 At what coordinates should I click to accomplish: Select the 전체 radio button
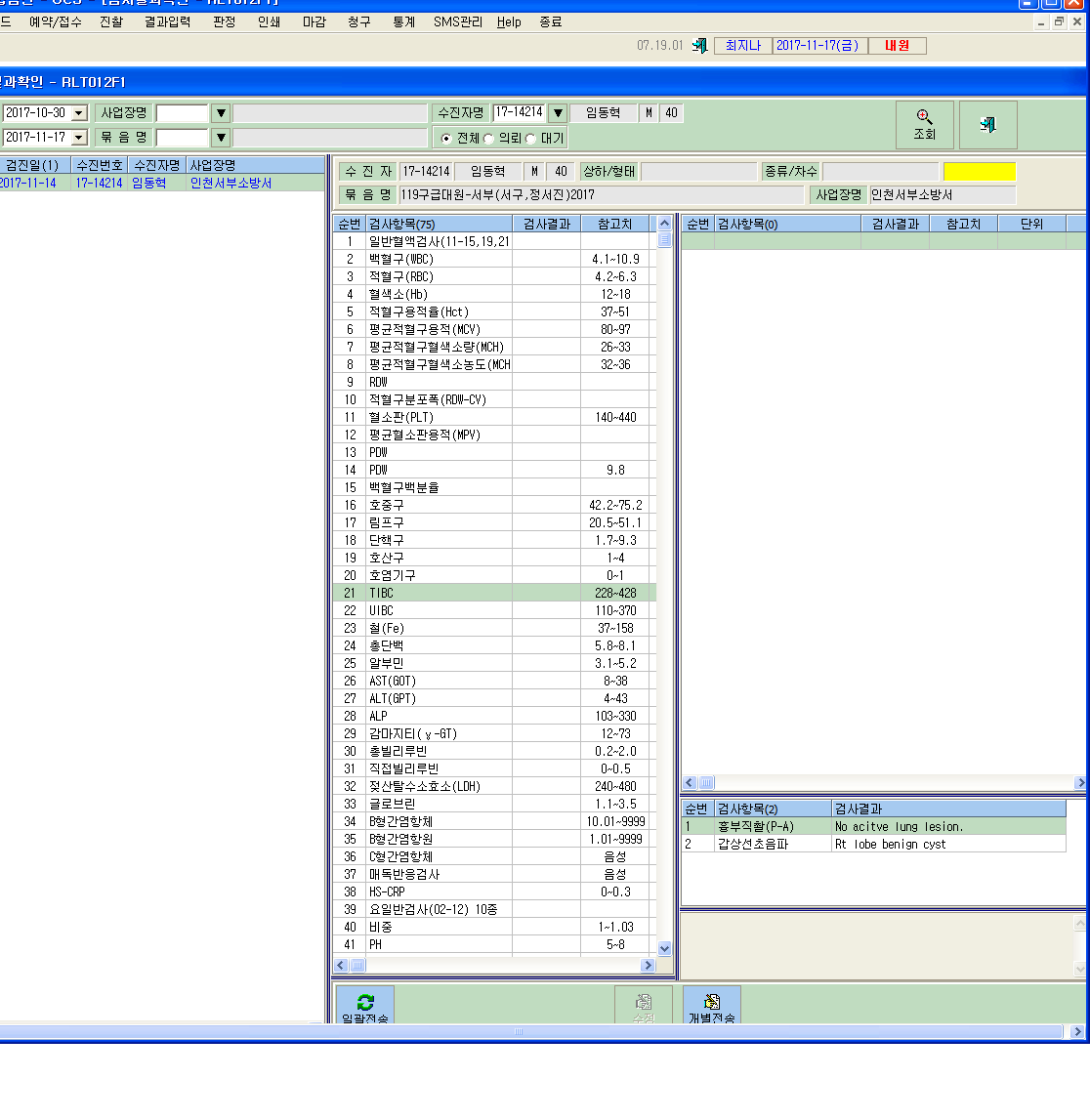(446, 139)
